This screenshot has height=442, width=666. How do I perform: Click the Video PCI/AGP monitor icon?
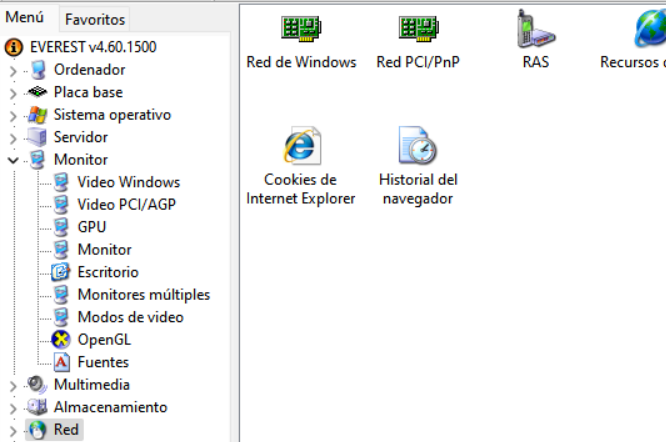pos(61,205)
